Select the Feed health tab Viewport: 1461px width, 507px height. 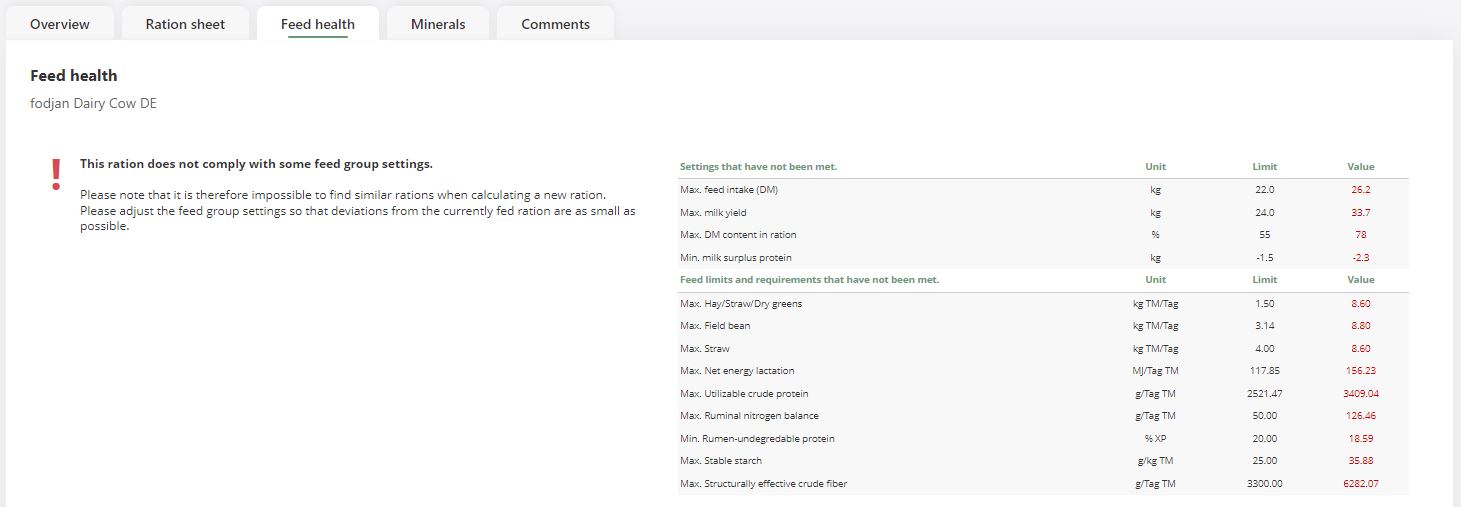[x=318, y=24]
